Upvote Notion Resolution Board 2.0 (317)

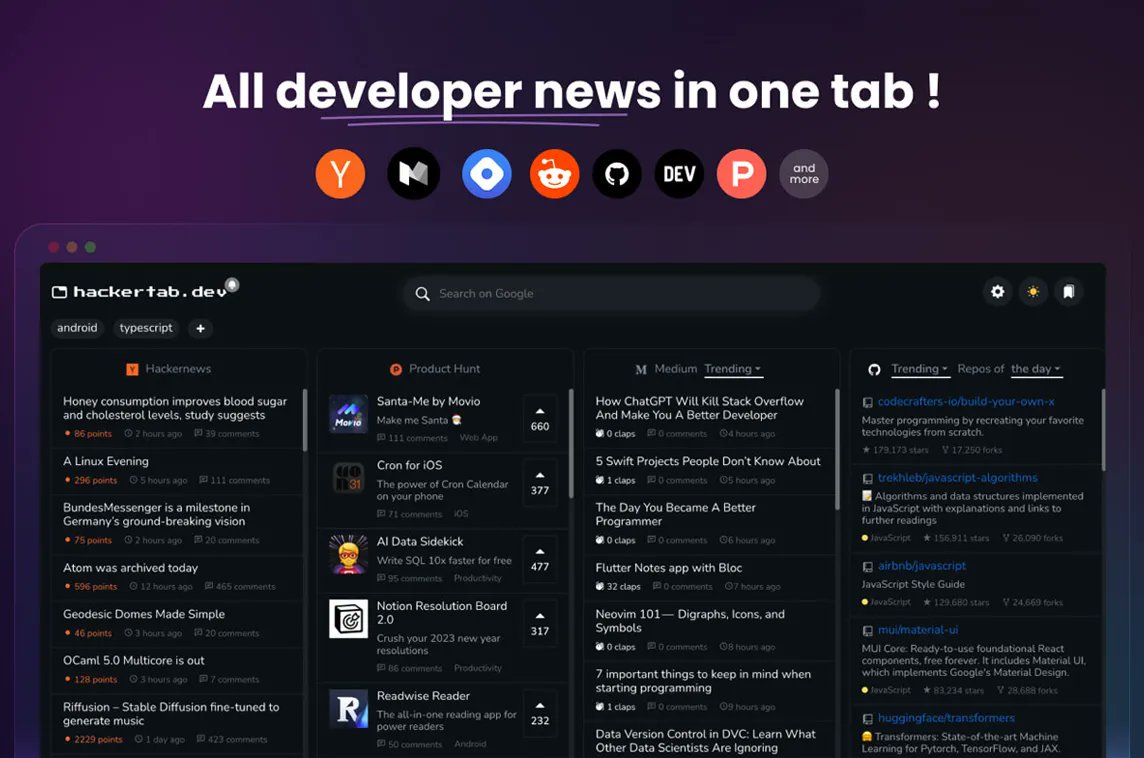pos(540,623)
